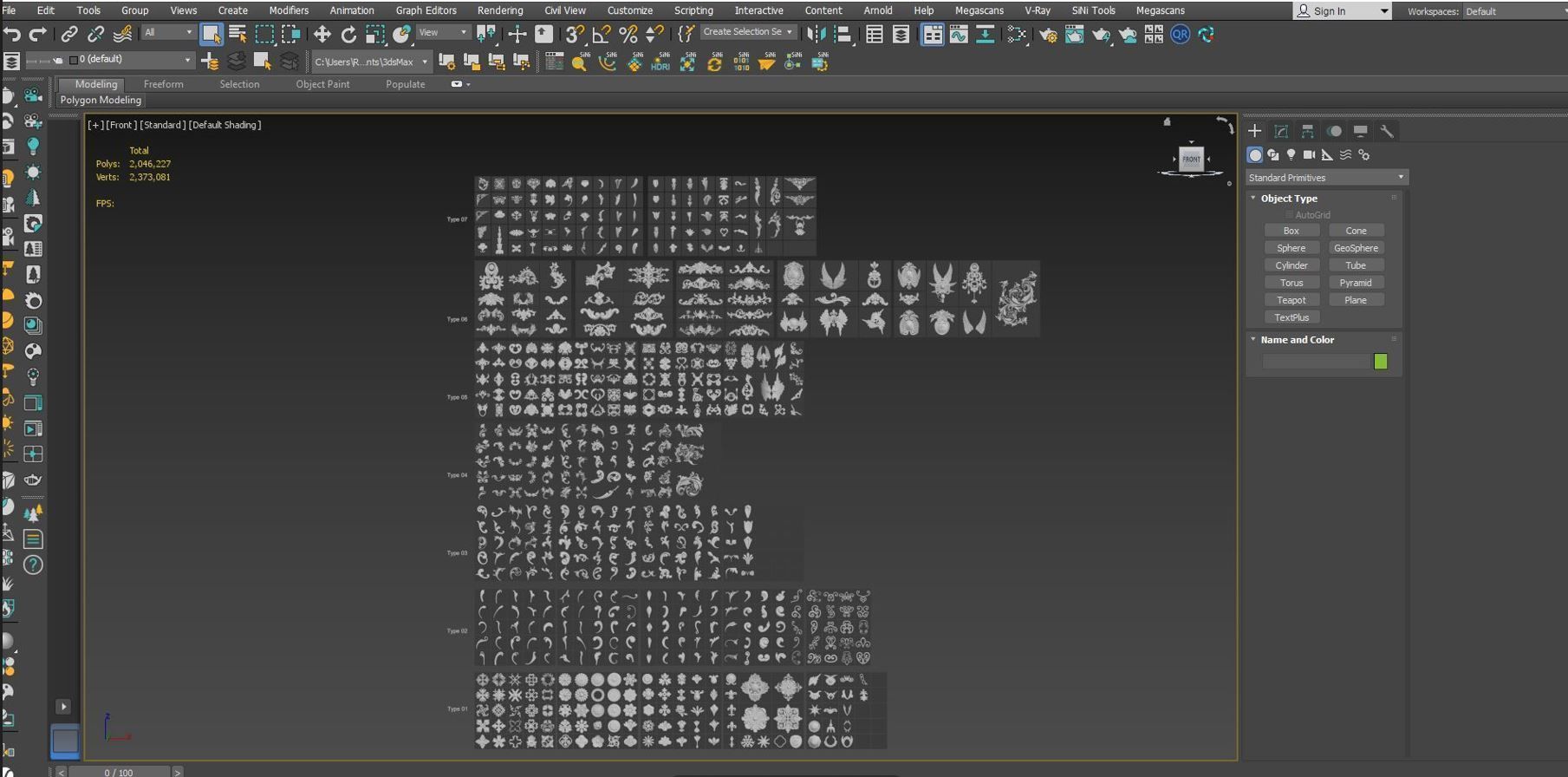Open Render Setup dialog
The width and height of the screenshot is (1568, 777).
pos(1048,34)
